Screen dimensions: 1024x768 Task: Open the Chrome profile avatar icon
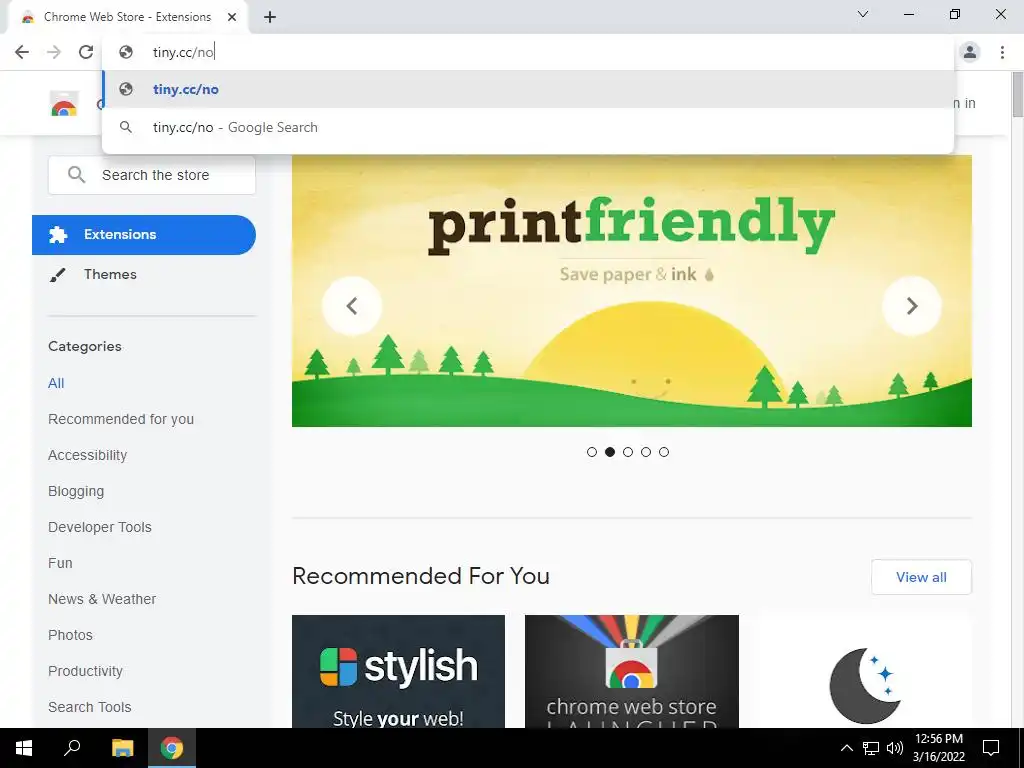pyautogui.click(x=970, y=52)
